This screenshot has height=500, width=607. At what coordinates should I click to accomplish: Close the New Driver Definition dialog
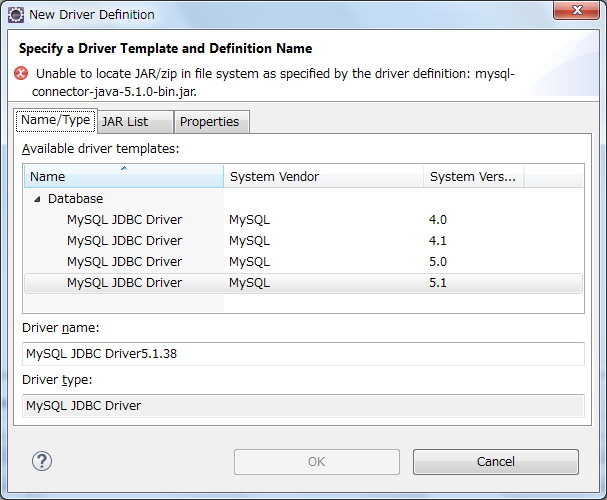pos(576,10)
